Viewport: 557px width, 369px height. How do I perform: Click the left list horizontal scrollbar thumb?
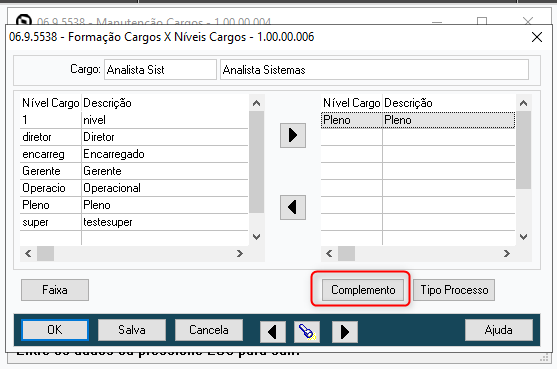click(45, 254)
